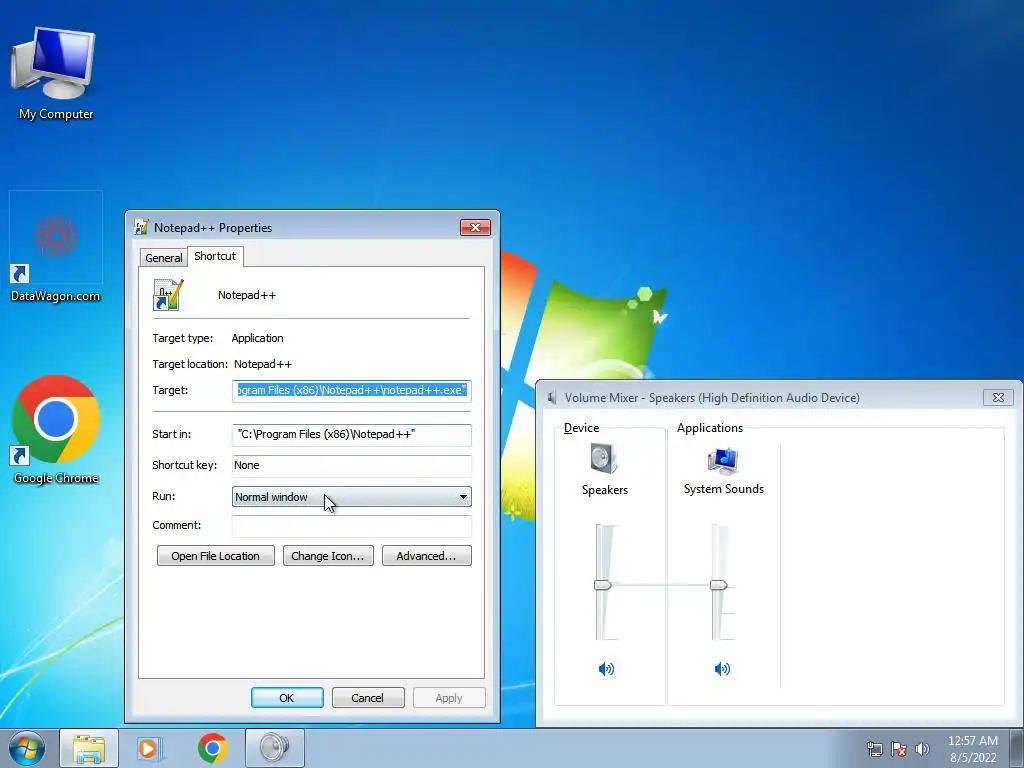Click the Notepad++ name text beside the icon
Viewport: 1024px width, 768px height.
point(247,295)
